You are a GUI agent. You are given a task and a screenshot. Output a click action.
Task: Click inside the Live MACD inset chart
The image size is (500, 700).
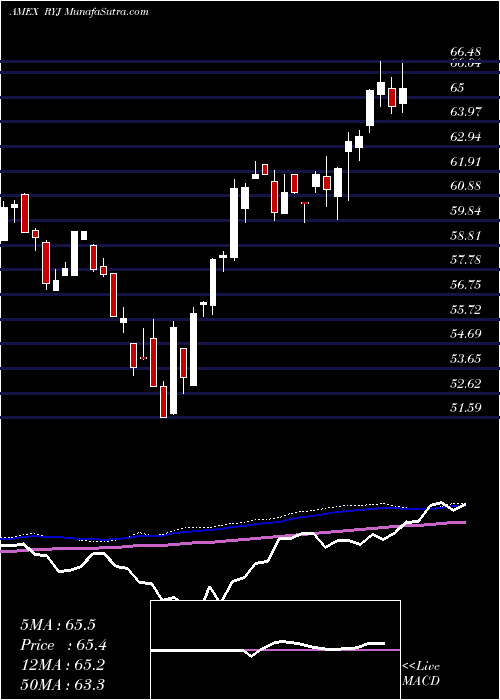point(275,650)
